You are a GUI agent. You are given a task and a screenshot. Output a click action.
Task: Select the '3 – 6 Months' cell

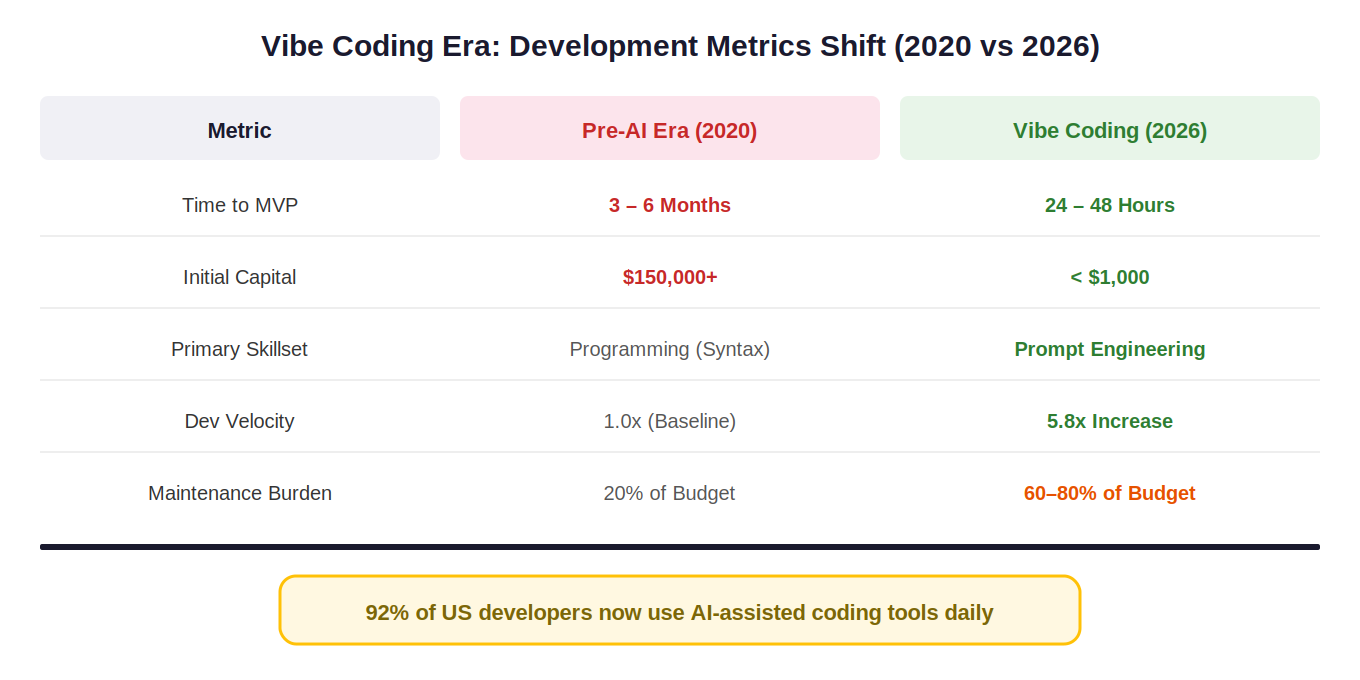click(669, 205)
